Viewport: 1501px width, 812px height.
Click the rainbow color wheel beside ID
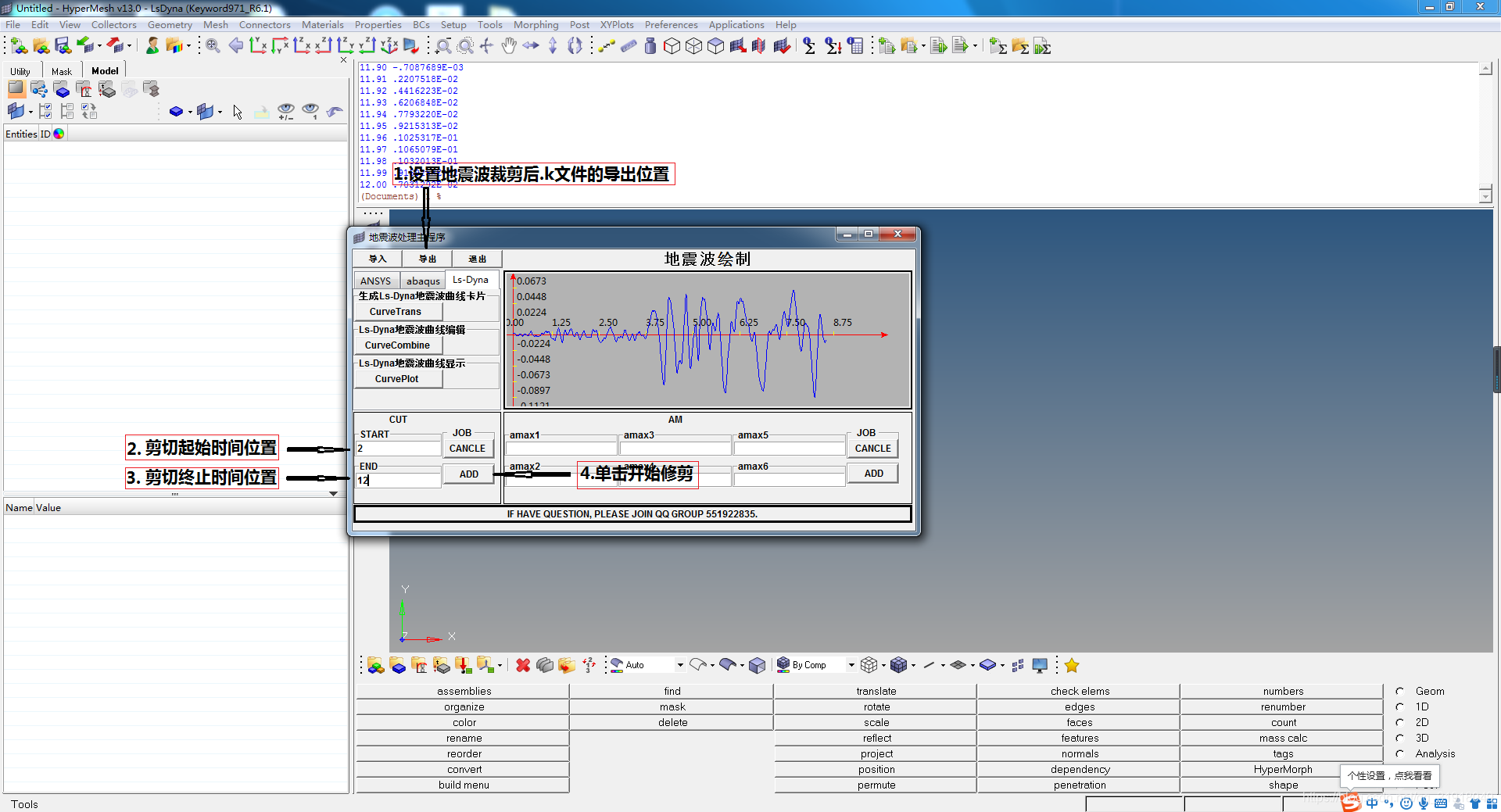point(59,134)
